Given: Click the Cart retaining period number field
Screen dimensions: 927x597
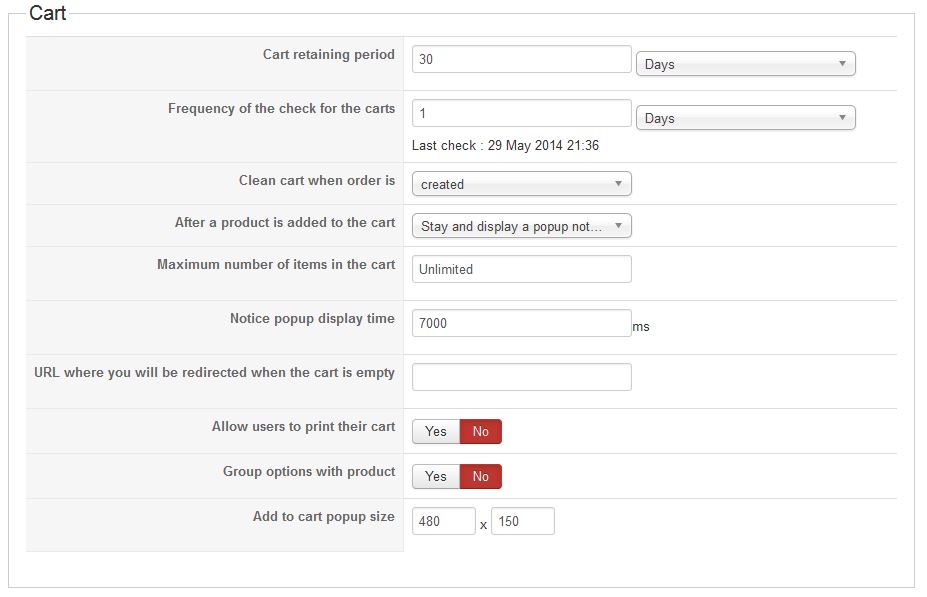Looking at the screenshot, I should point(521,59).
